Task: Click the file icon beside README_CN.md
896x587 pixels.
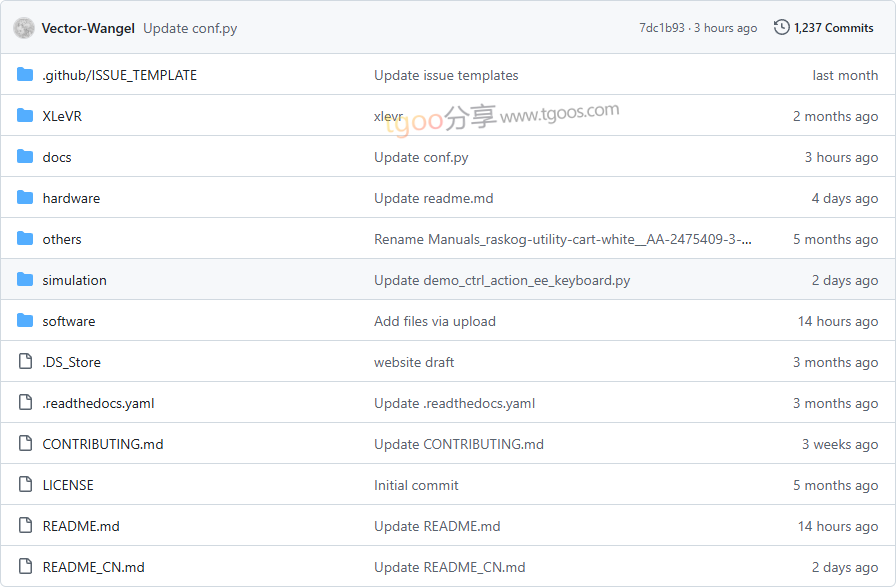Action: [x=25, y=566]
